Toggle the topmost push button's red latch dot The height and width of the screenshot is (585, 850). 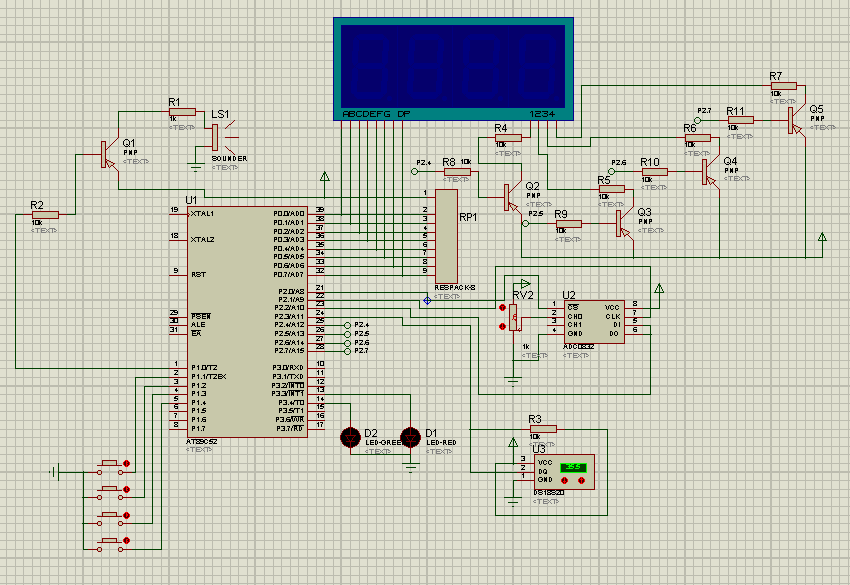(x=127, y=462)
